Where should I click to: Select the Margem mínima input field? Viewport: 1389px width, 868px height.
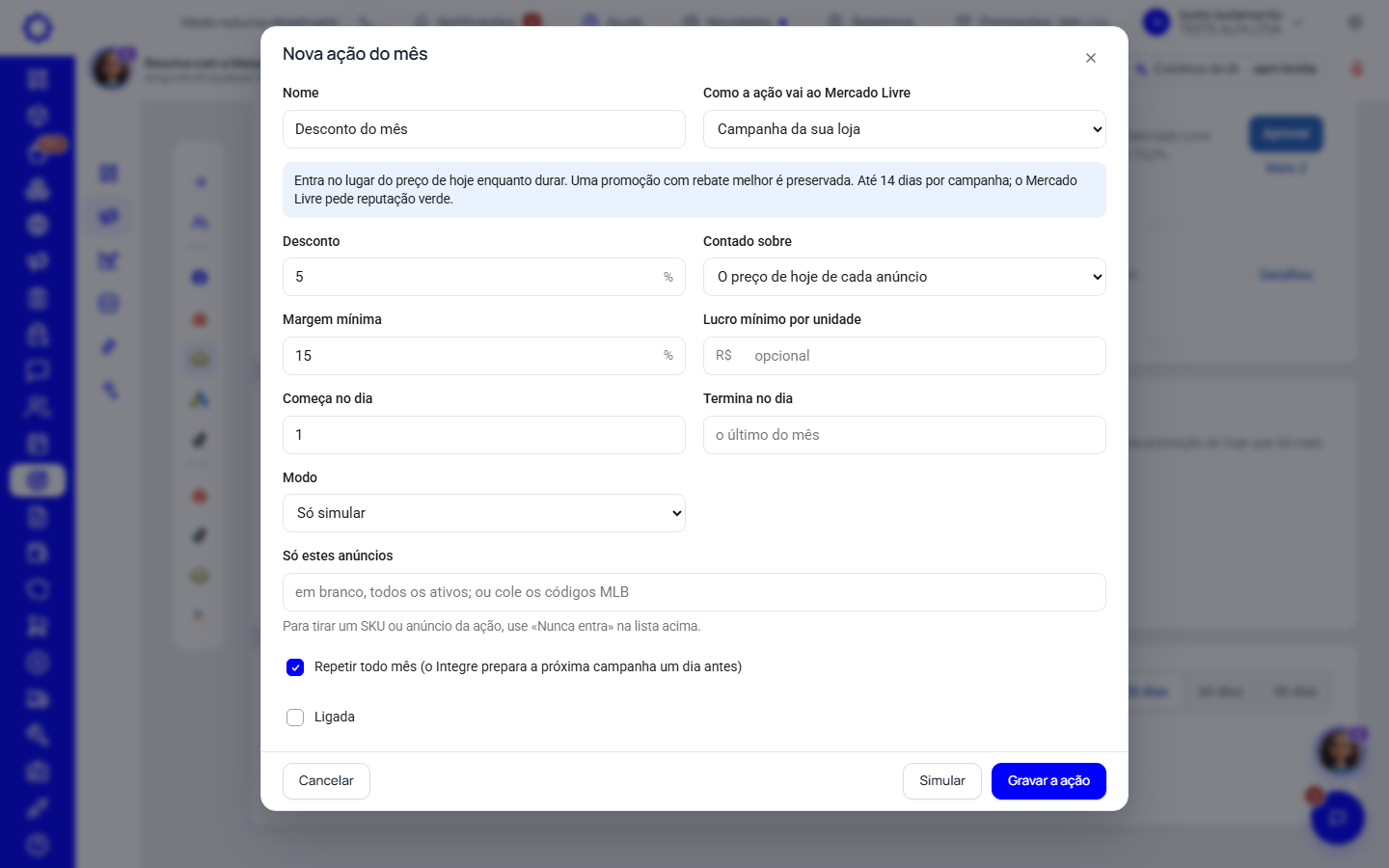tap(484, 356)
